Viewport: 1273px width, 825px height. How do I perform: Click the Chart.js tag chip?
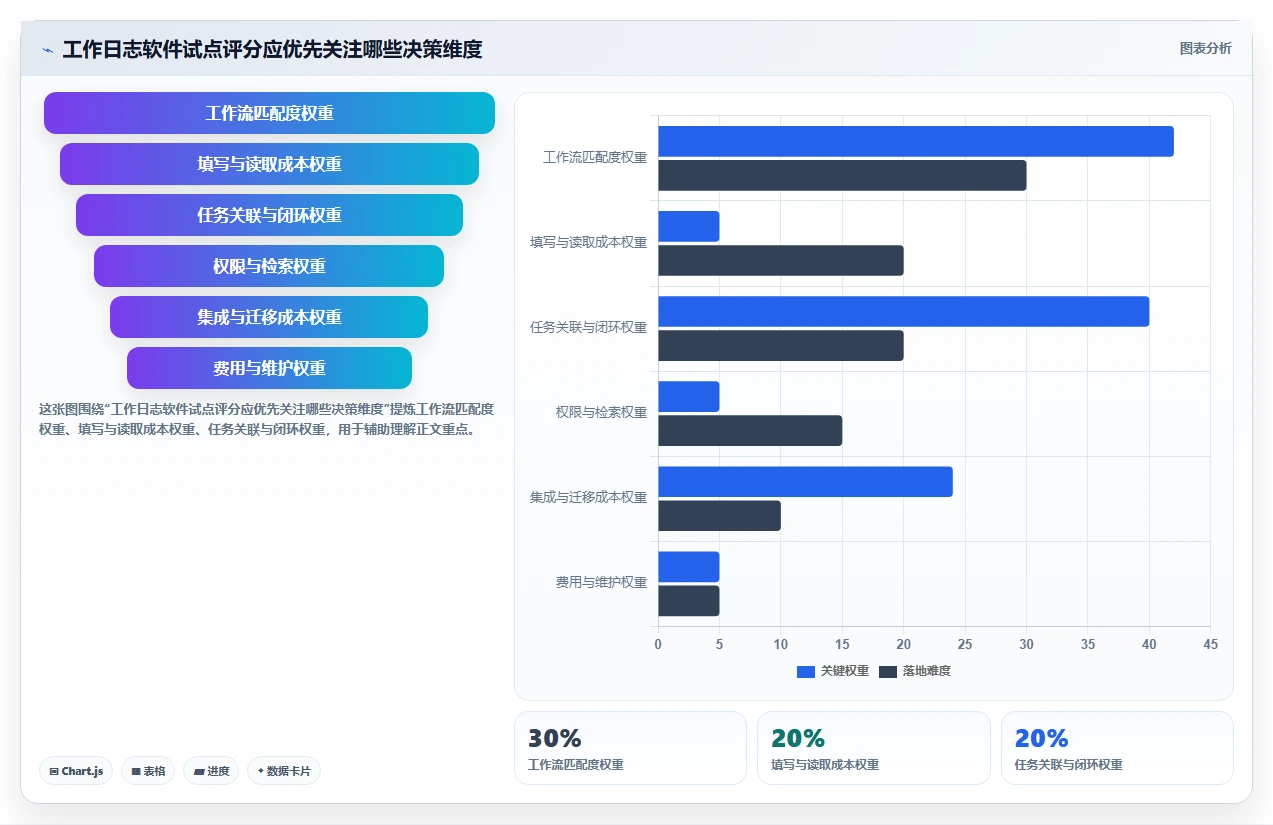pos(76,771)
